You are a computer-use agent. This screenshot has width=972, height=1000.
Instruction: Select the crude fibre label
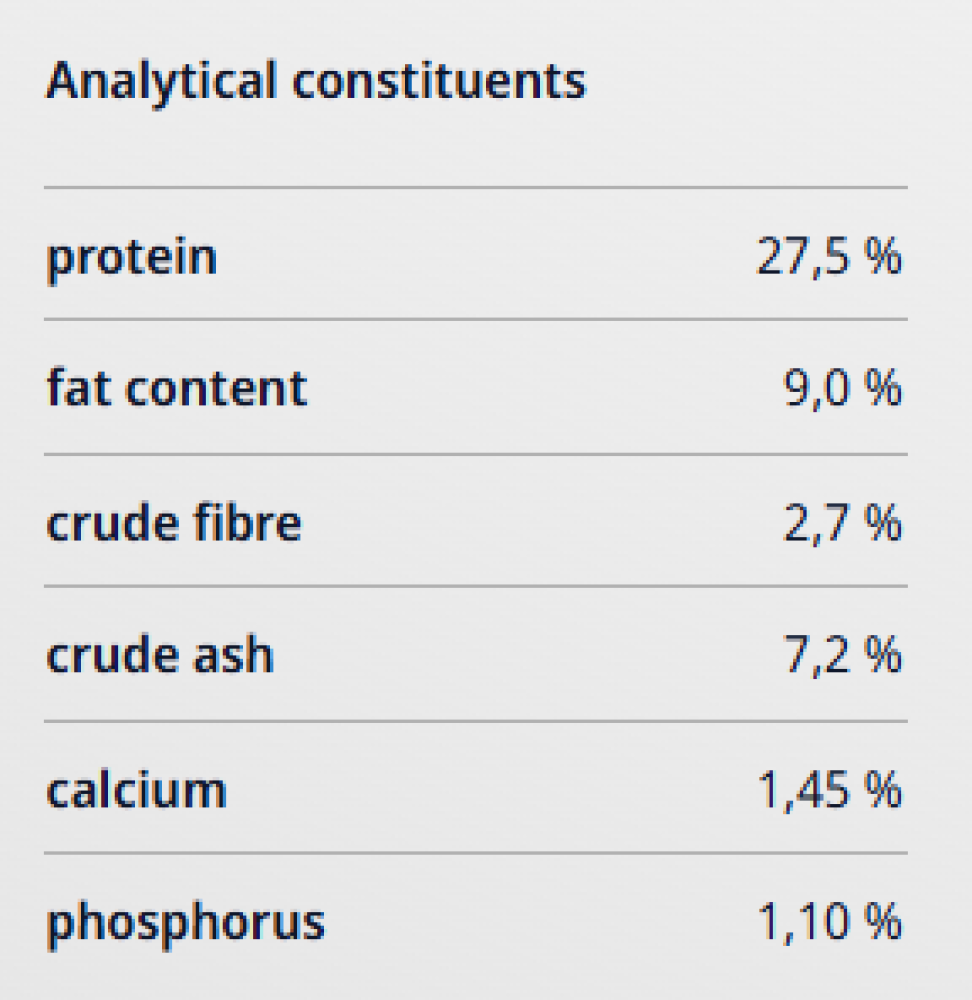click(174, 523)
